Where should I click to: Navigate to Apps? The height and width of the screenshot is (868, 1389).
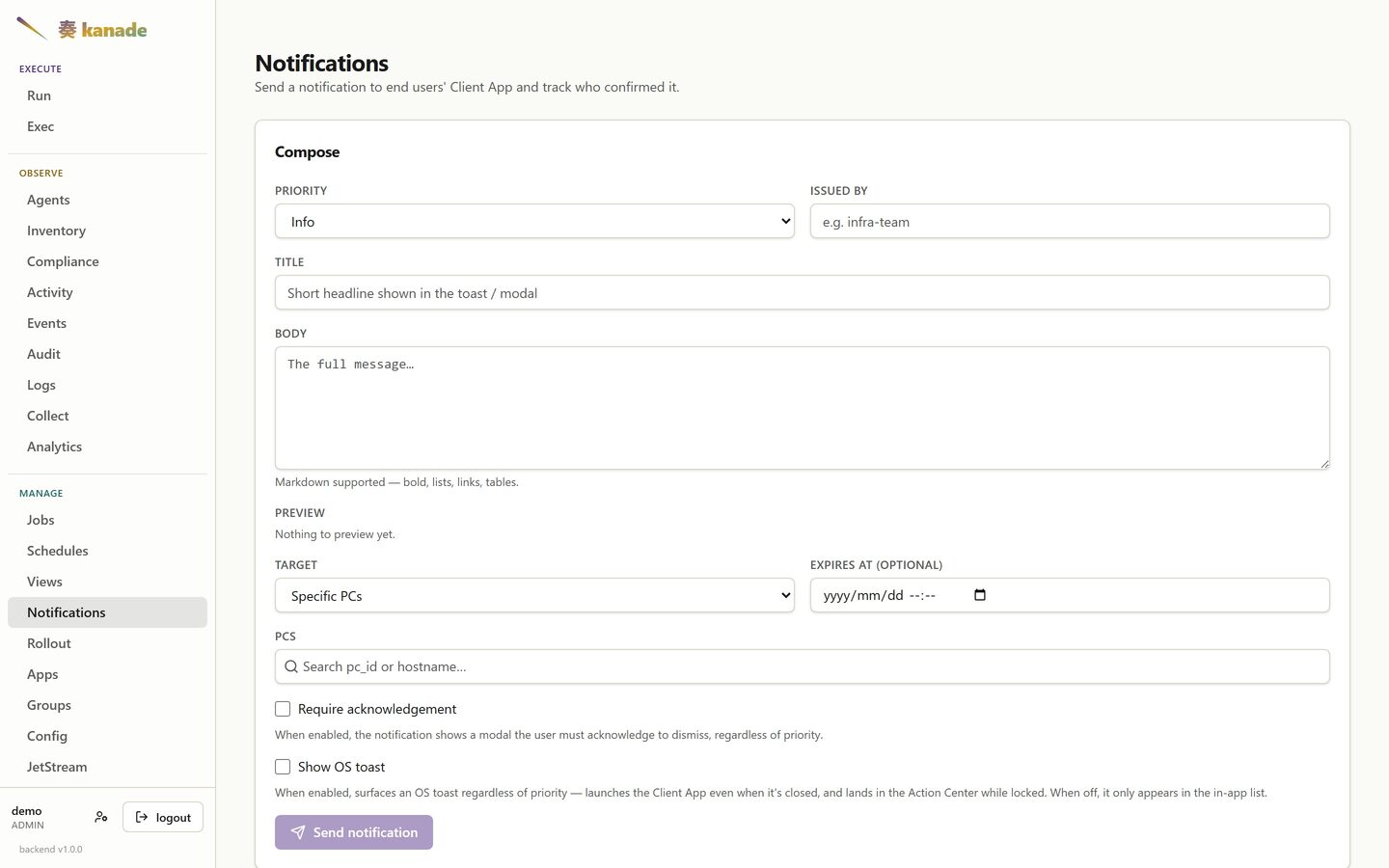coord(107,674)
